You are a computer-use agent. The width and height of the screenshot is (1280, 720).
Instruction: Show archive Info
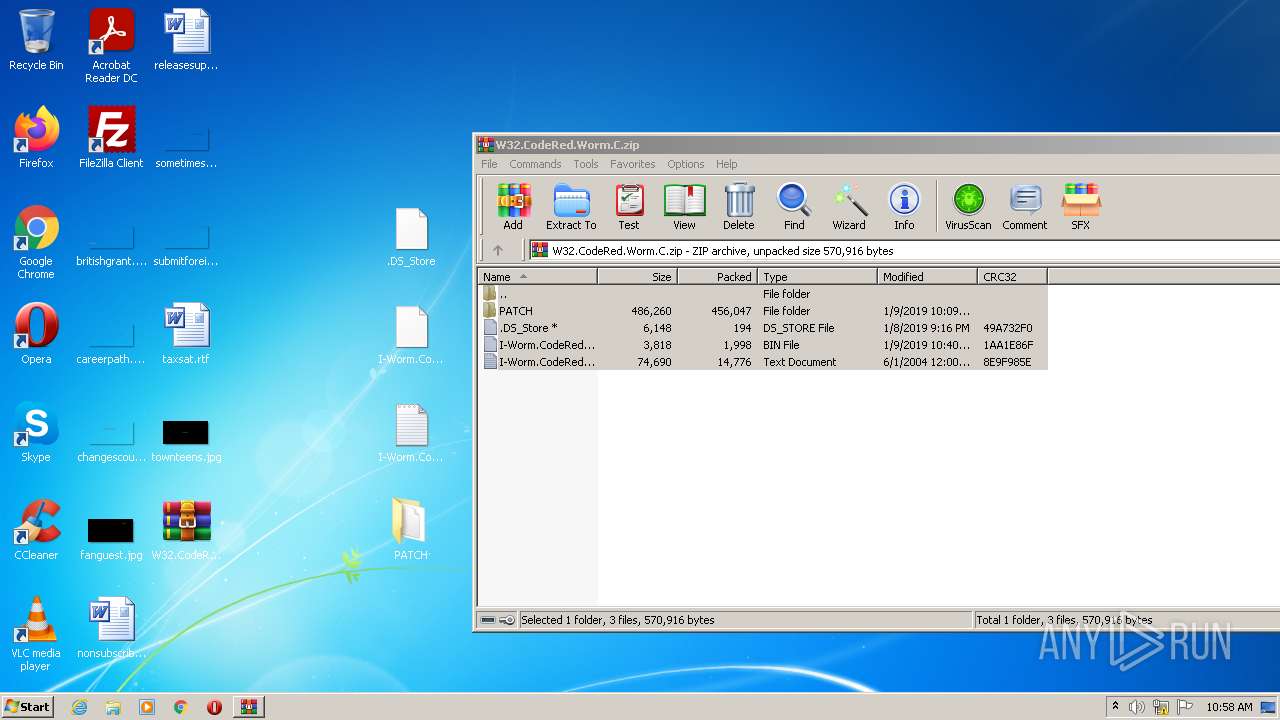[904, 207]
